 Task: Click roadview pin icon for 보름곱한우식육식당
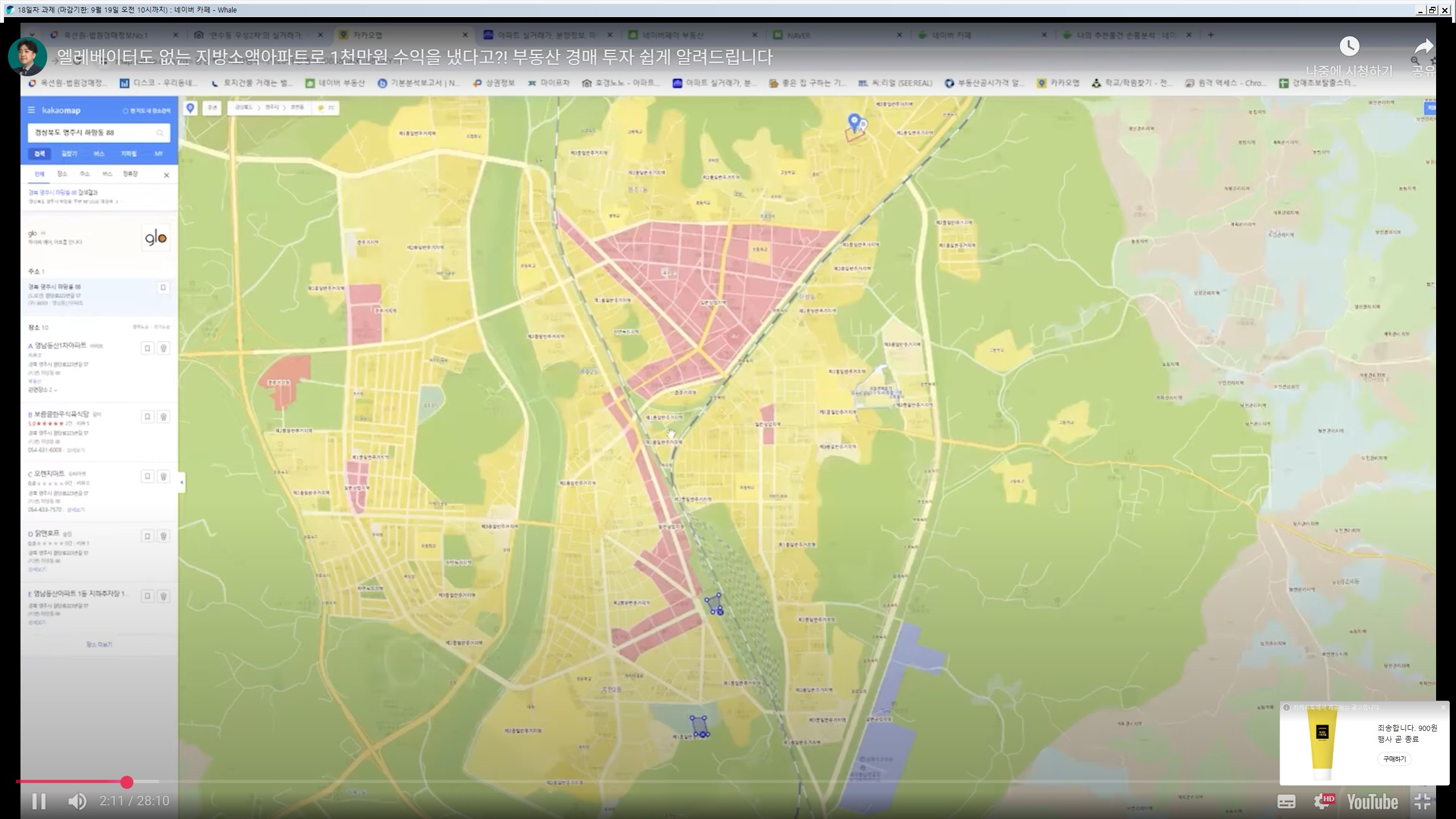pos(163,417)
